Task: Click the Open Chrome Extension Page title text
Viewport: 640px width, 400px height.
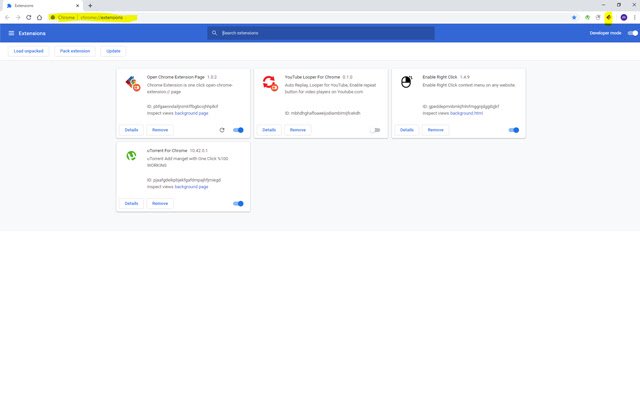Action: click(x=176, y=77)
